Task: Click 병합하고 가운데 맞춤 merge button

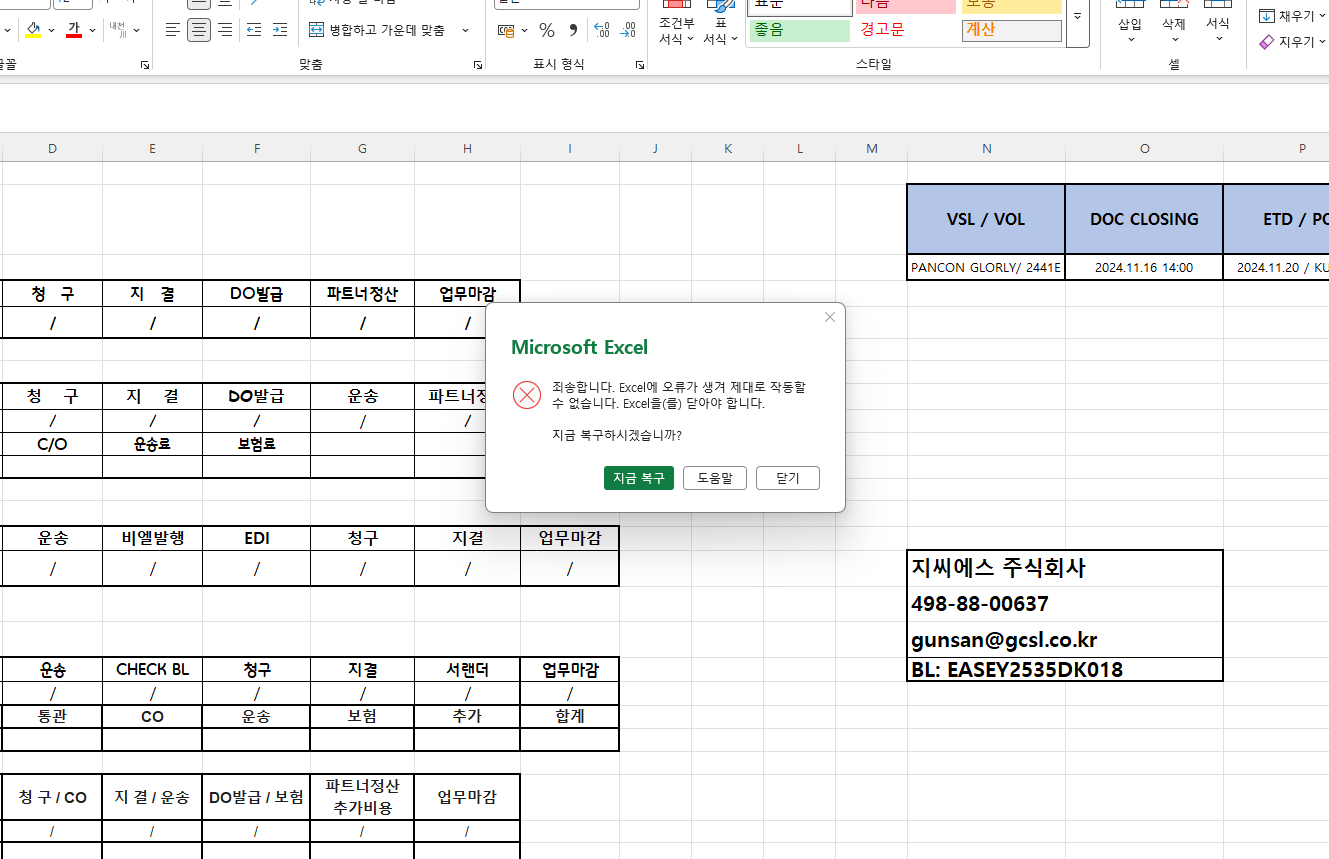Action: pyautogui.click(x=377, y=30)
